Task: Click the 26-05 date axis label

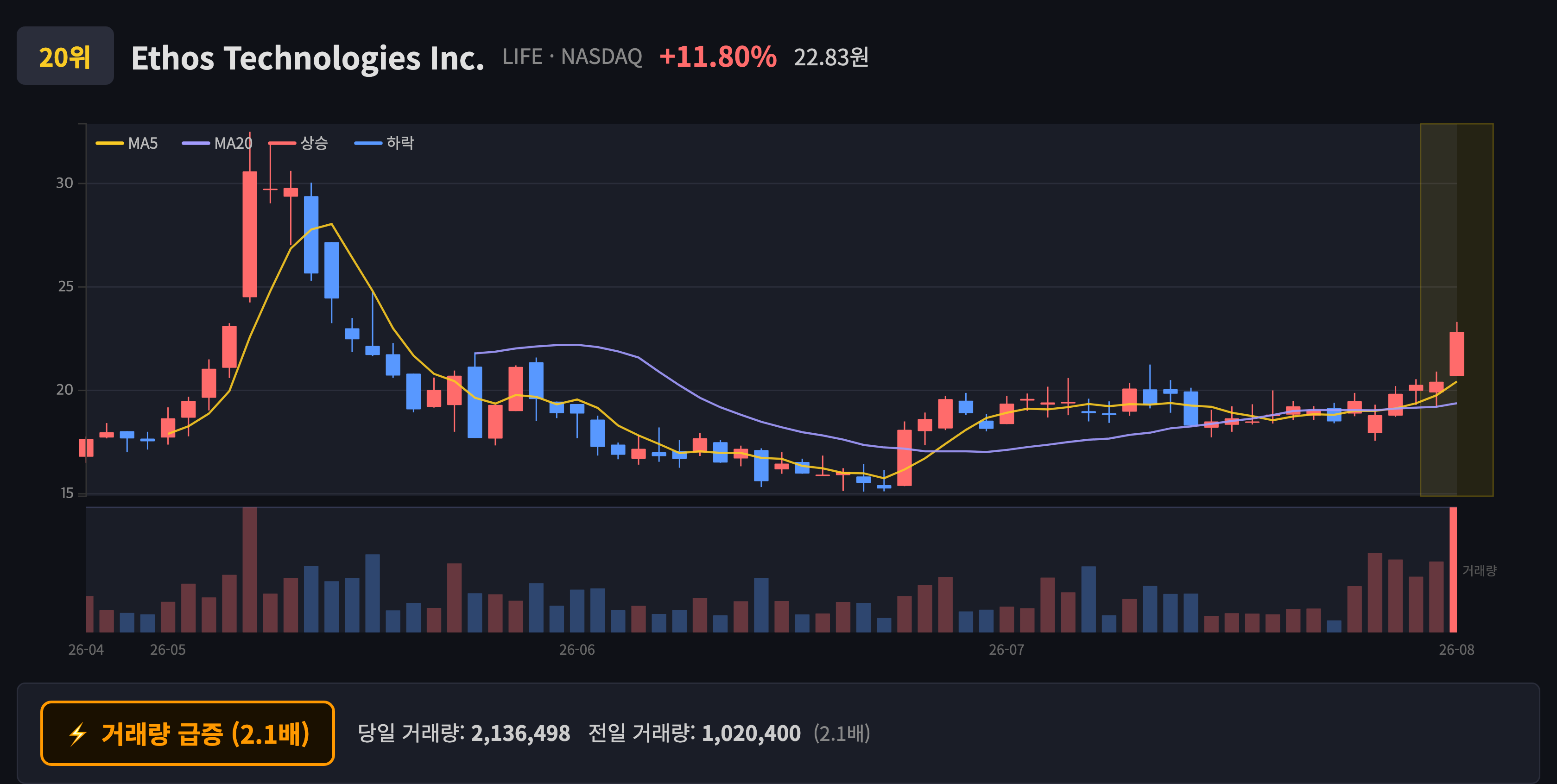Action: click(168, 650)
